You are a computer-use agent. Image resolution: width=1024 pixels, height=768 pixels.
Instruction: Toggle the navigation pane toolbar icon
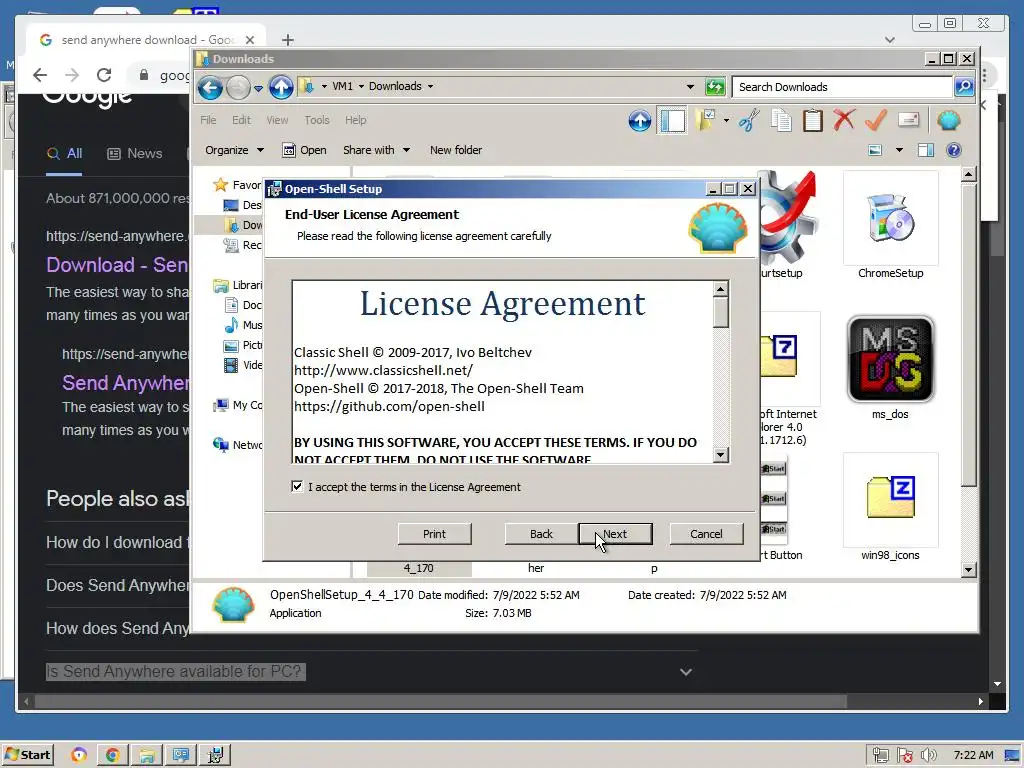point(673,121)
